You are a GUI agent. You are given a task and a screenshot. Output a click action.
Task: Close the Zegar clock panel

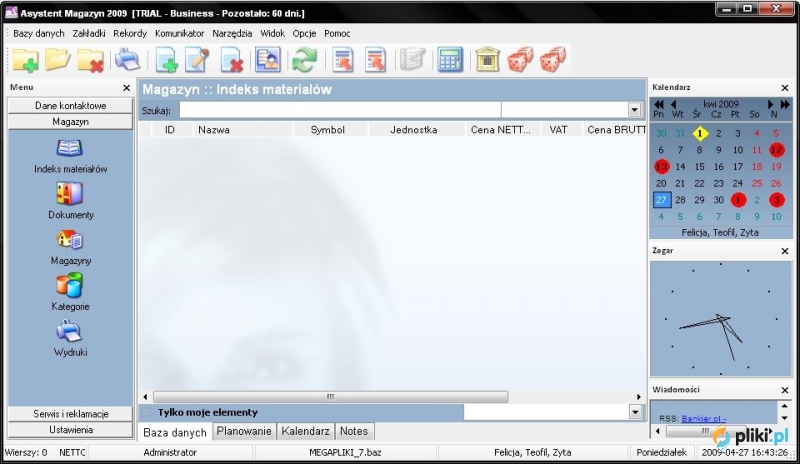(785, 251)
